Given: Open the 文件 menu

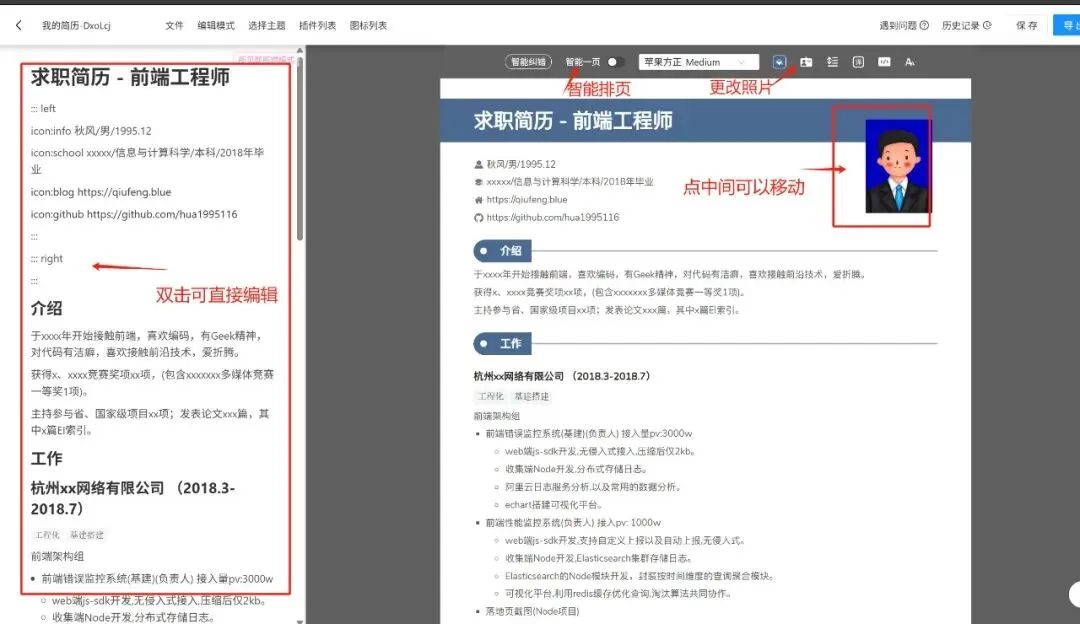Looking at the screenshot, I should coord(174,25).
